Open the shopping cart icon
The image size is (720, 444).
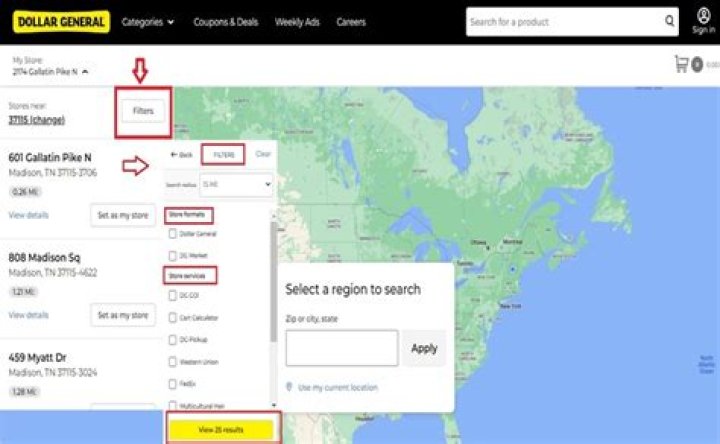point(681,64)
